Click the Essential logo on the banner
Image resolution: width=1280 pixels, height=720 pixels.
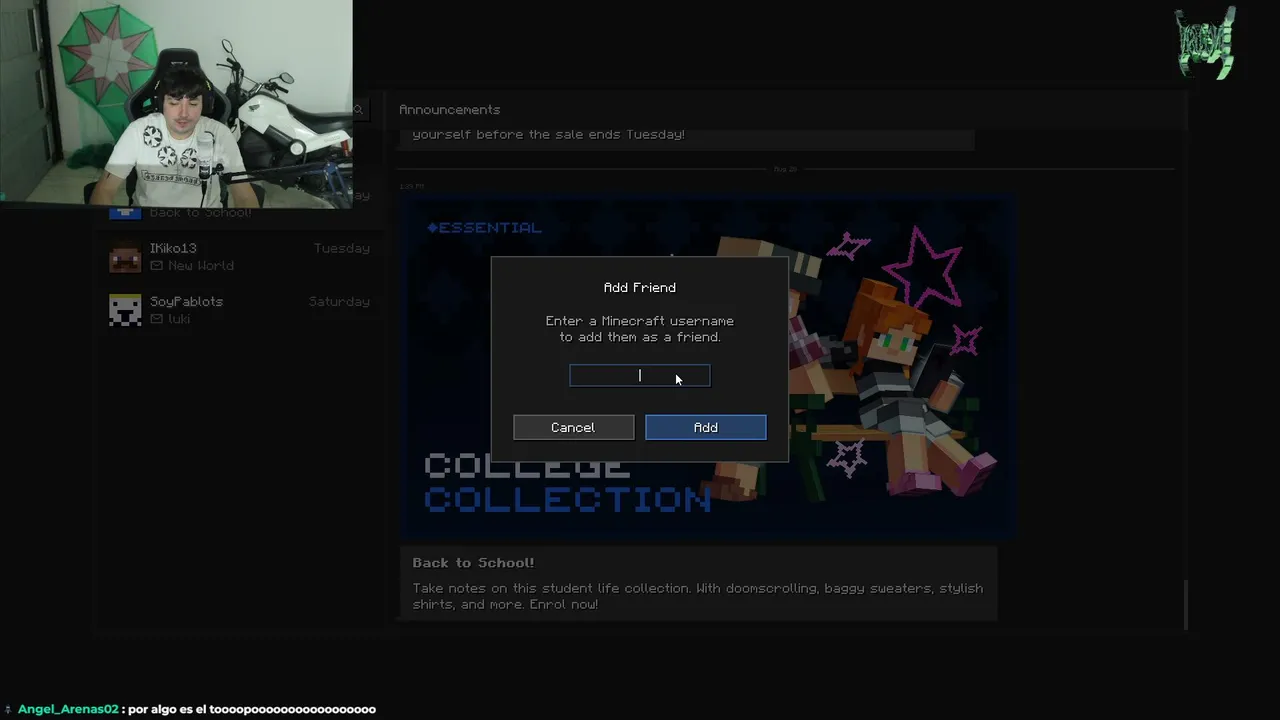coord(484,228)
